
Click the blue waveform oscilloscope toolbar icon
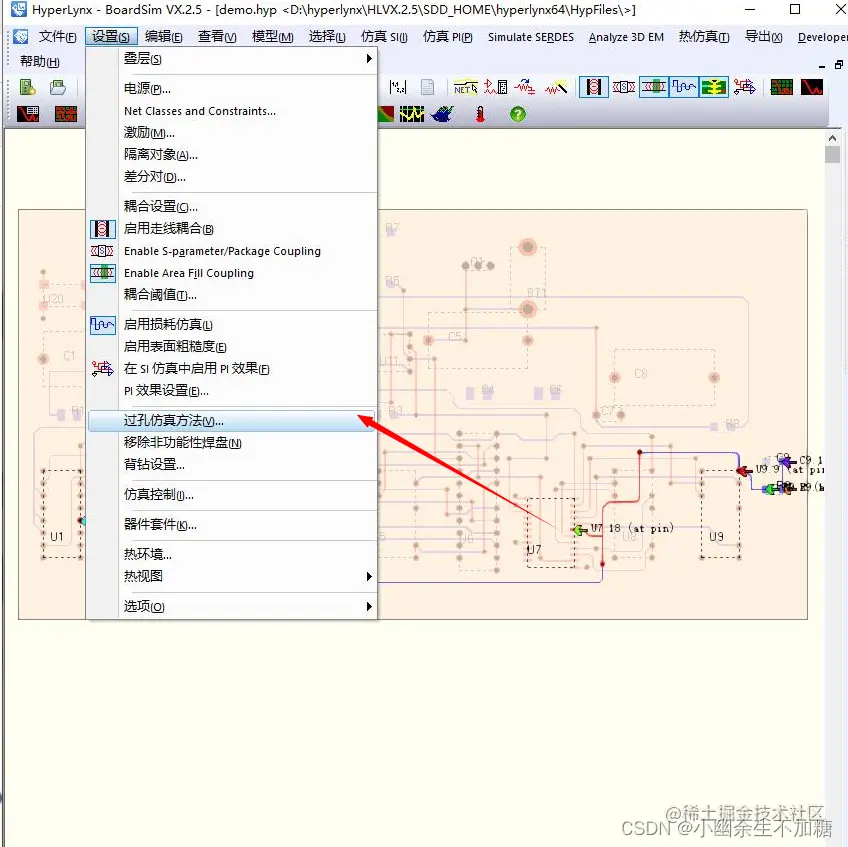coord(686,87)
